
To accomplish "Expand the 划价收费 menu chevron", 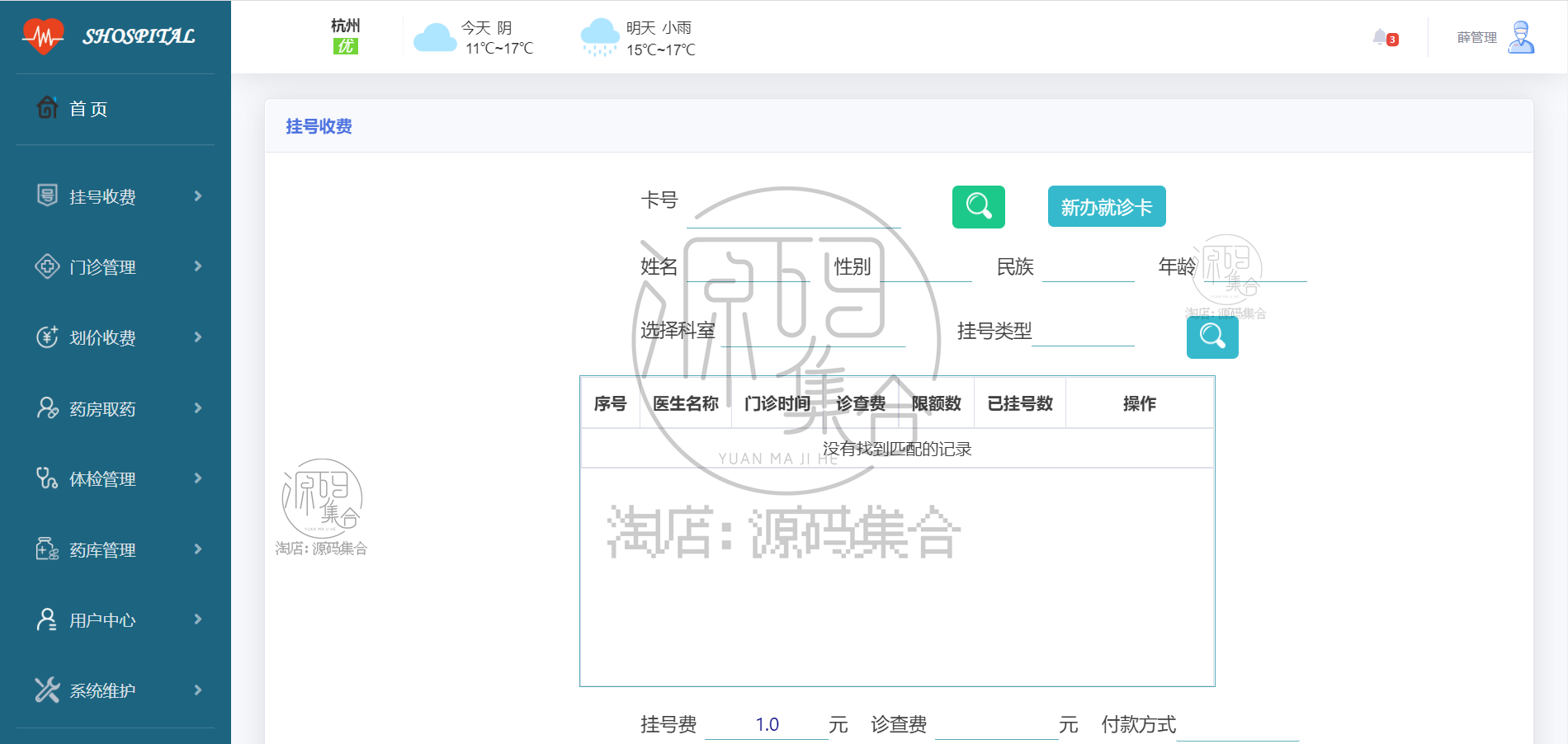I will (198, 337).
